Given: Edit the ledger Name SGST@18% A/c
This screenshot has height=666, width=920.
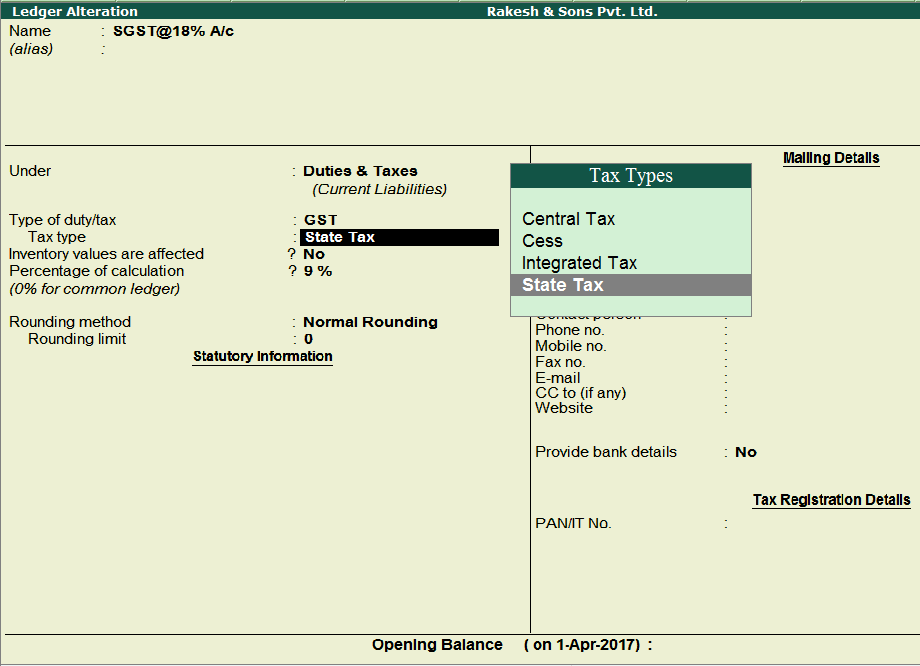Looking at the screenshot, I should pos(178,30).
